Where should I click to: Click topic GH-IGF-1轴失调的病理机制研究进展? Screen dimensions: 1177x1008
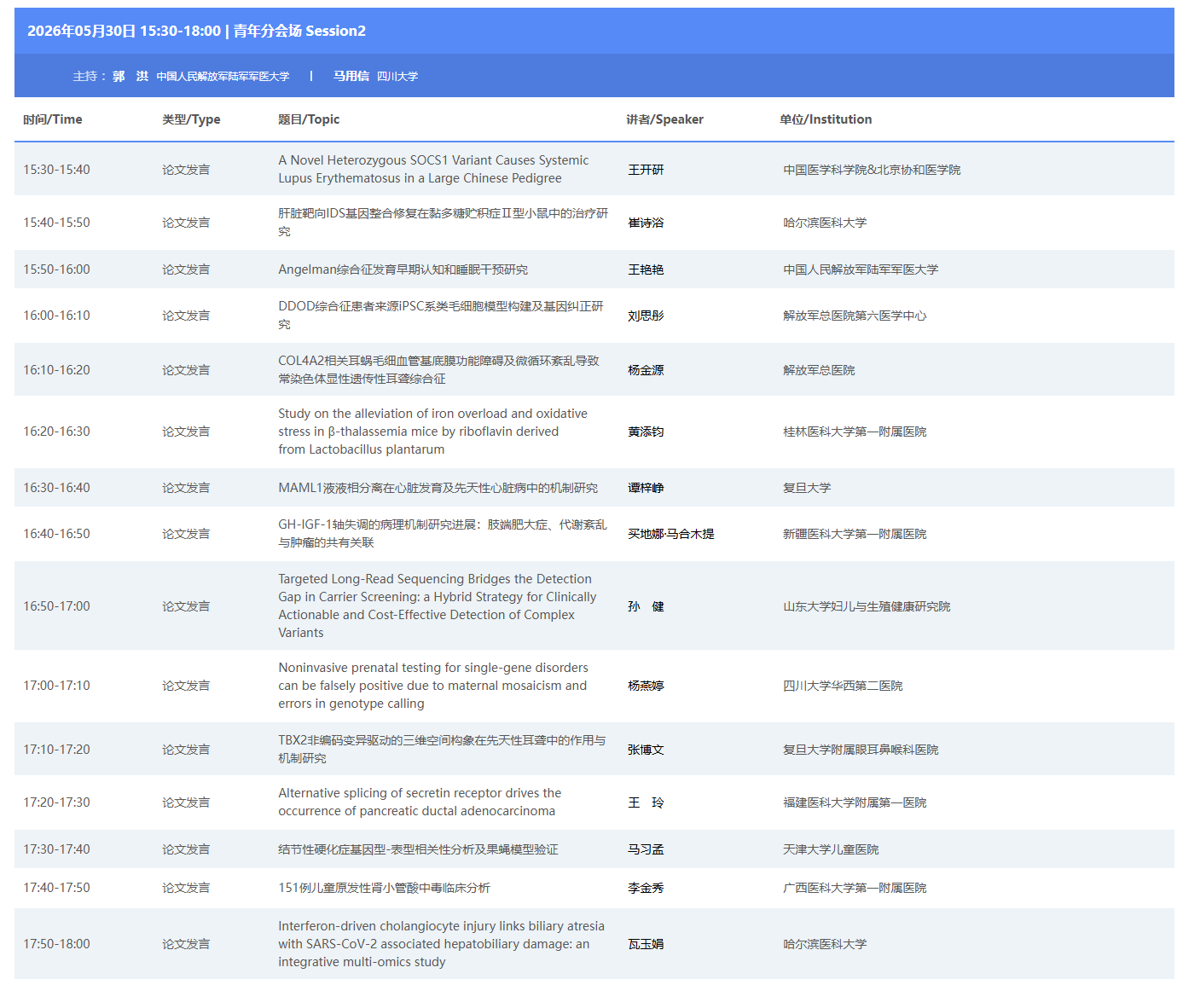pyautogui.click(x=443, y=533)
